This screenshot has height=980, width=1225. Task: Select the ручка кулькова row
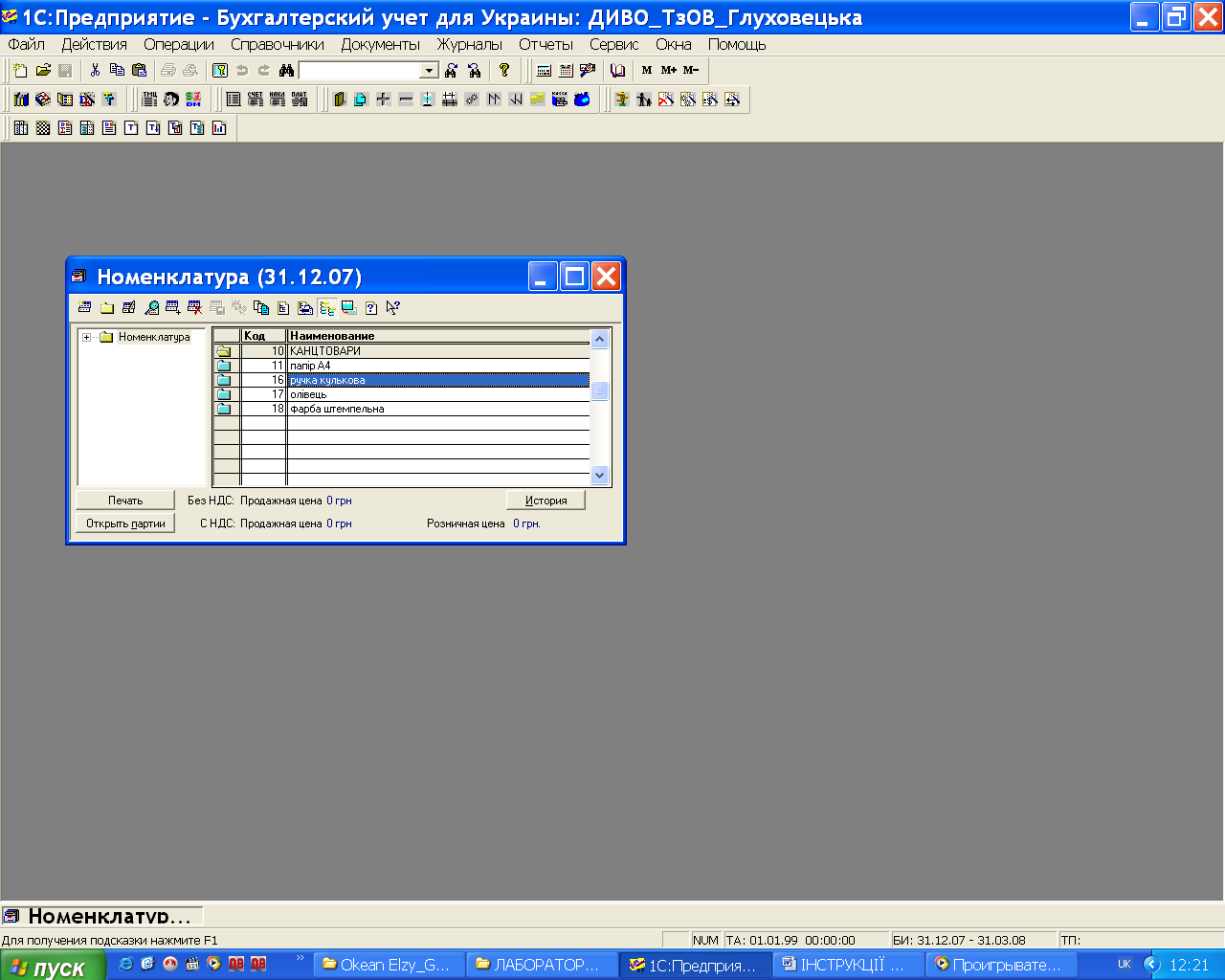click(x=401, y=380)
